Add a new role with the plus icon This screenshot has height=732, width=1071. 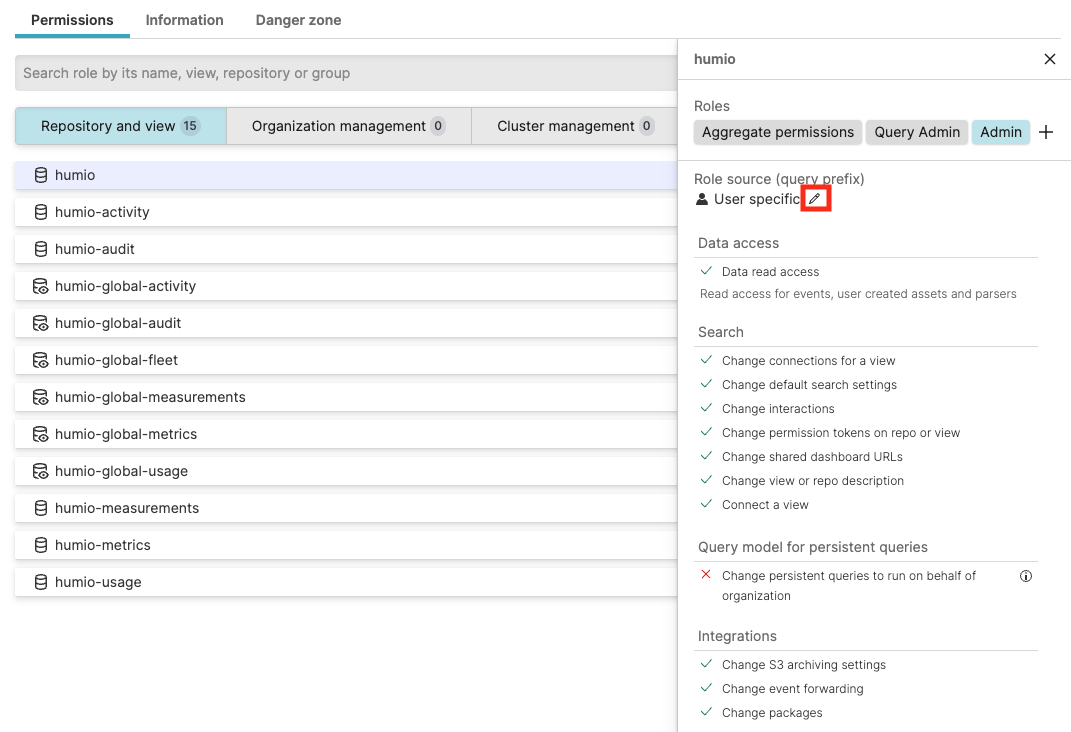(x=1046, y=131)
